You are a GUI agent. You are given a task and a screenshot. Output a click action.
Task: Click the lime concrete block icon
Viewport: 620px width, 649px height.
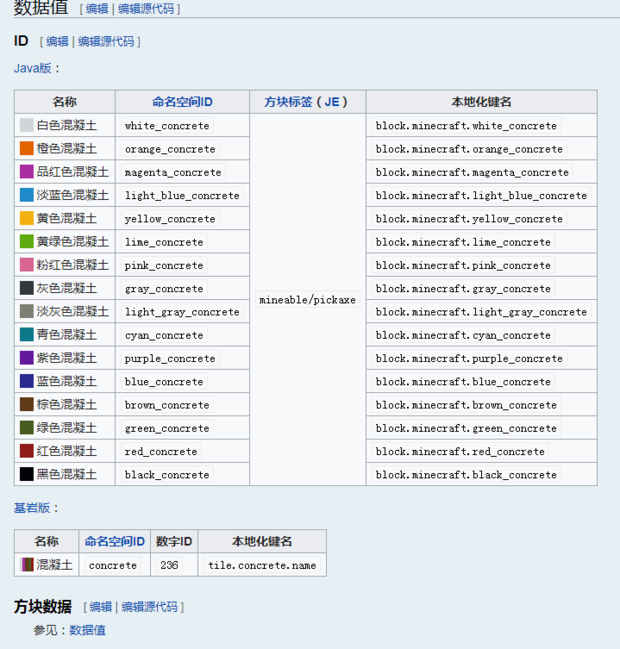pos(26,241)
